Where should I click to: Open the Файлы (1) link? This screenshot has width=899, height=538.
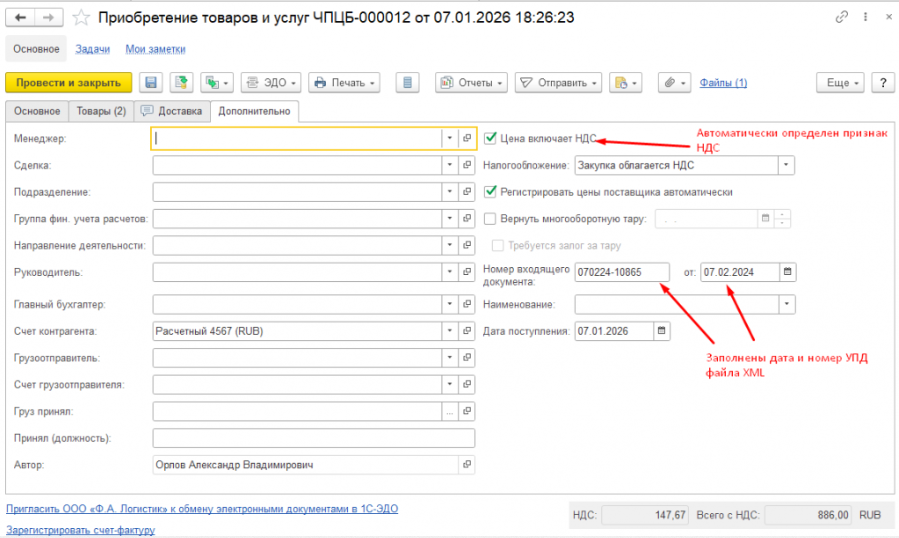[724, 83]
